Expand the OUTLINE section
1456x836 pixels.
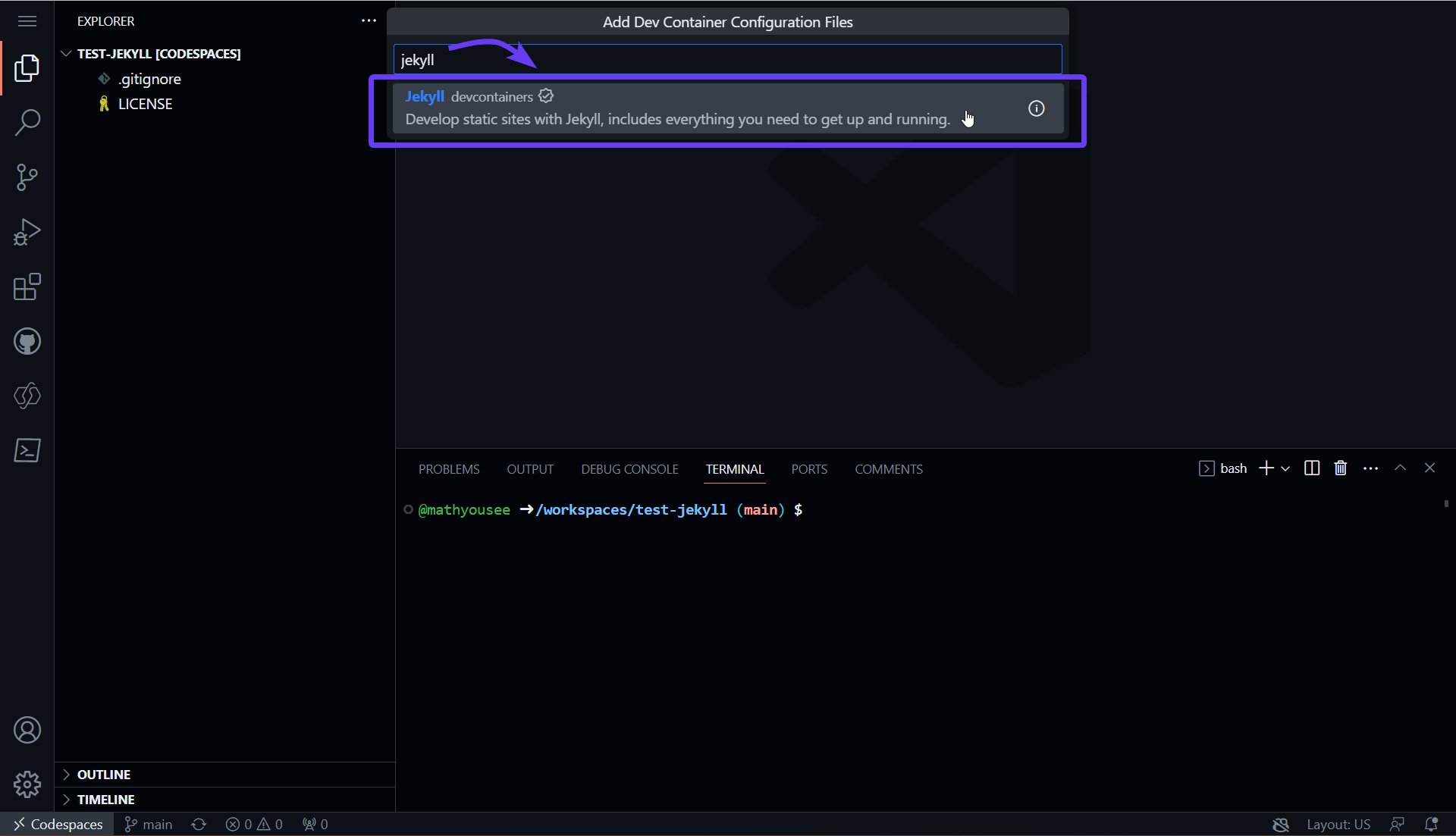tap(104, 775)
